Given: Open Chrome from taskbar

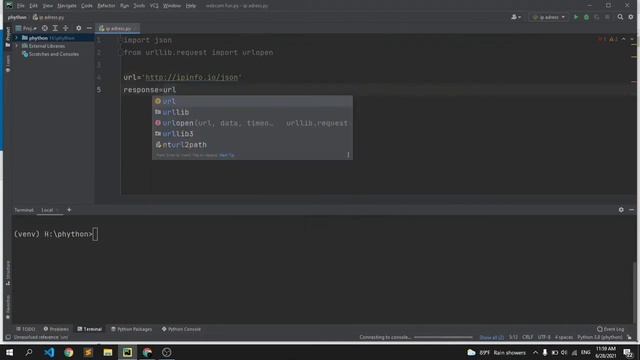Looking at the screenshot, I should (x=69, y=352).
